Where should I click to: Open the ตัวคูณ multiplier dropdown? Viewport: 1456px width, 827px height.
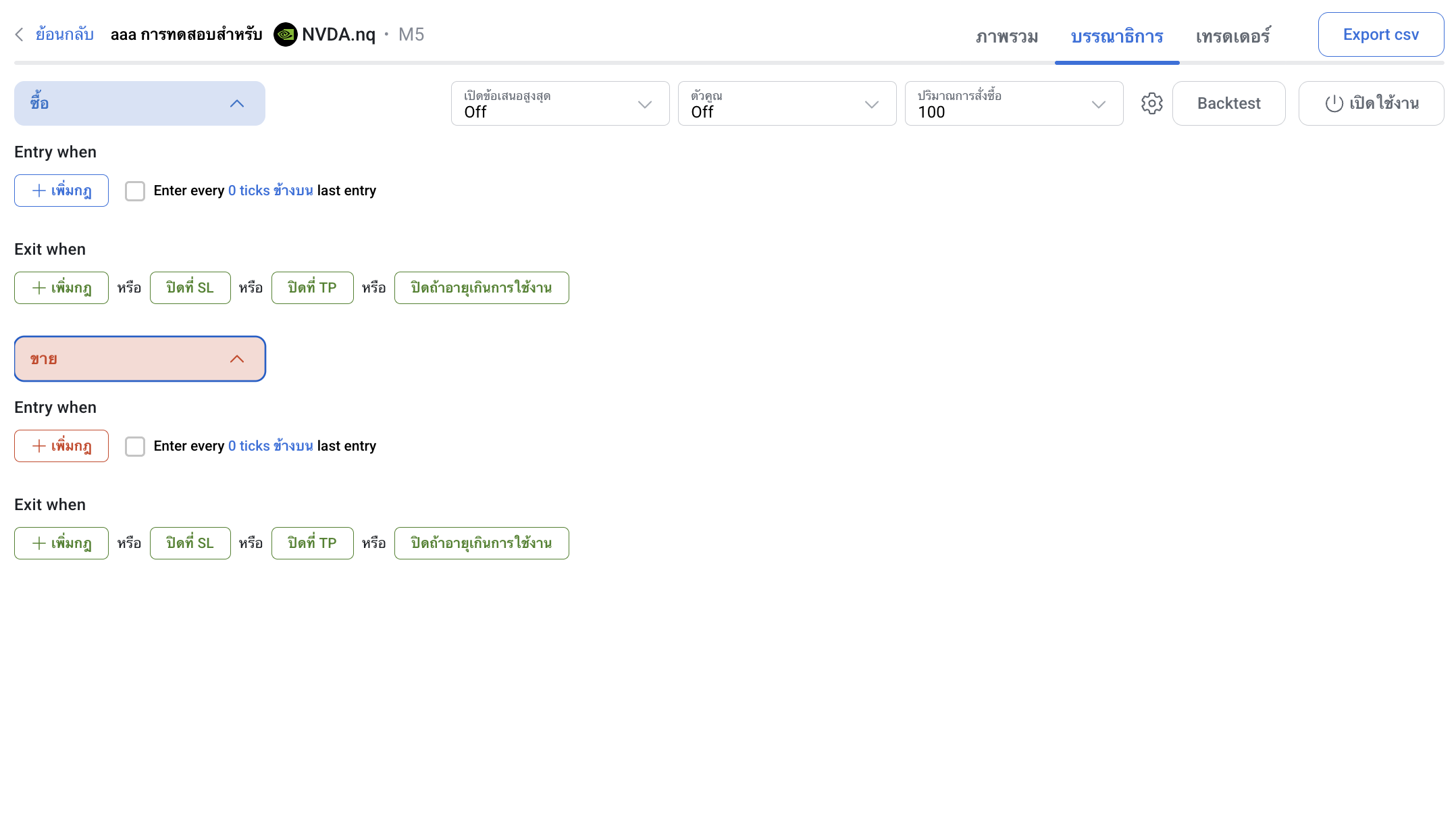pyautogui.click(x=787, y=103)
